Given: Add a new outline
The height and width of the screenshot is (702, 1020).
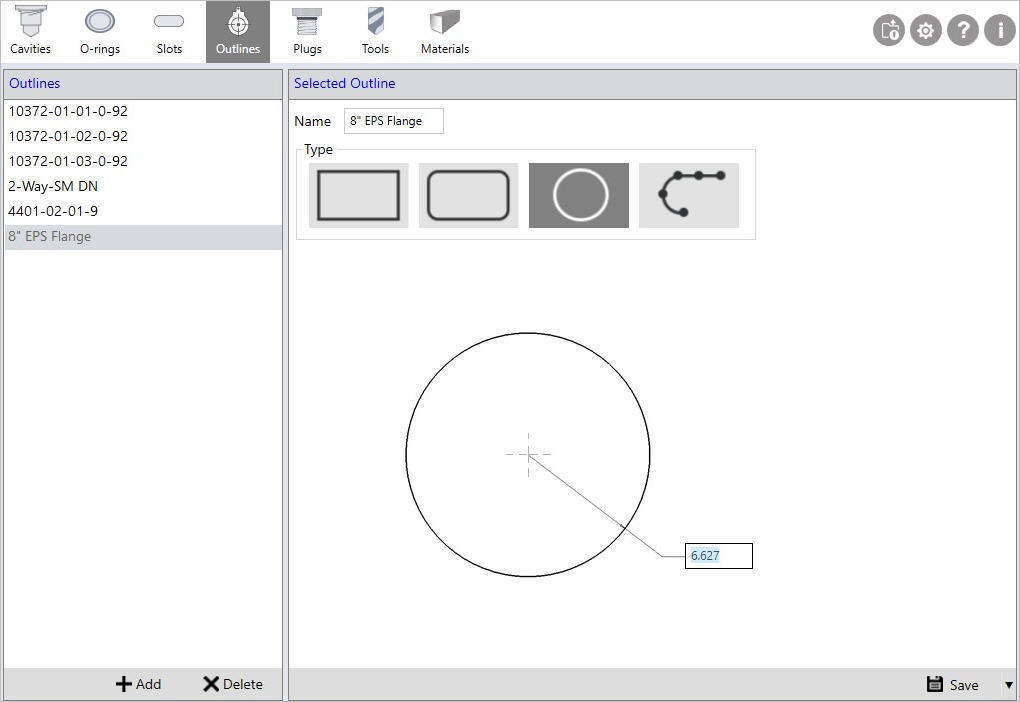Looking at the screenshot, I should [139, 684].
